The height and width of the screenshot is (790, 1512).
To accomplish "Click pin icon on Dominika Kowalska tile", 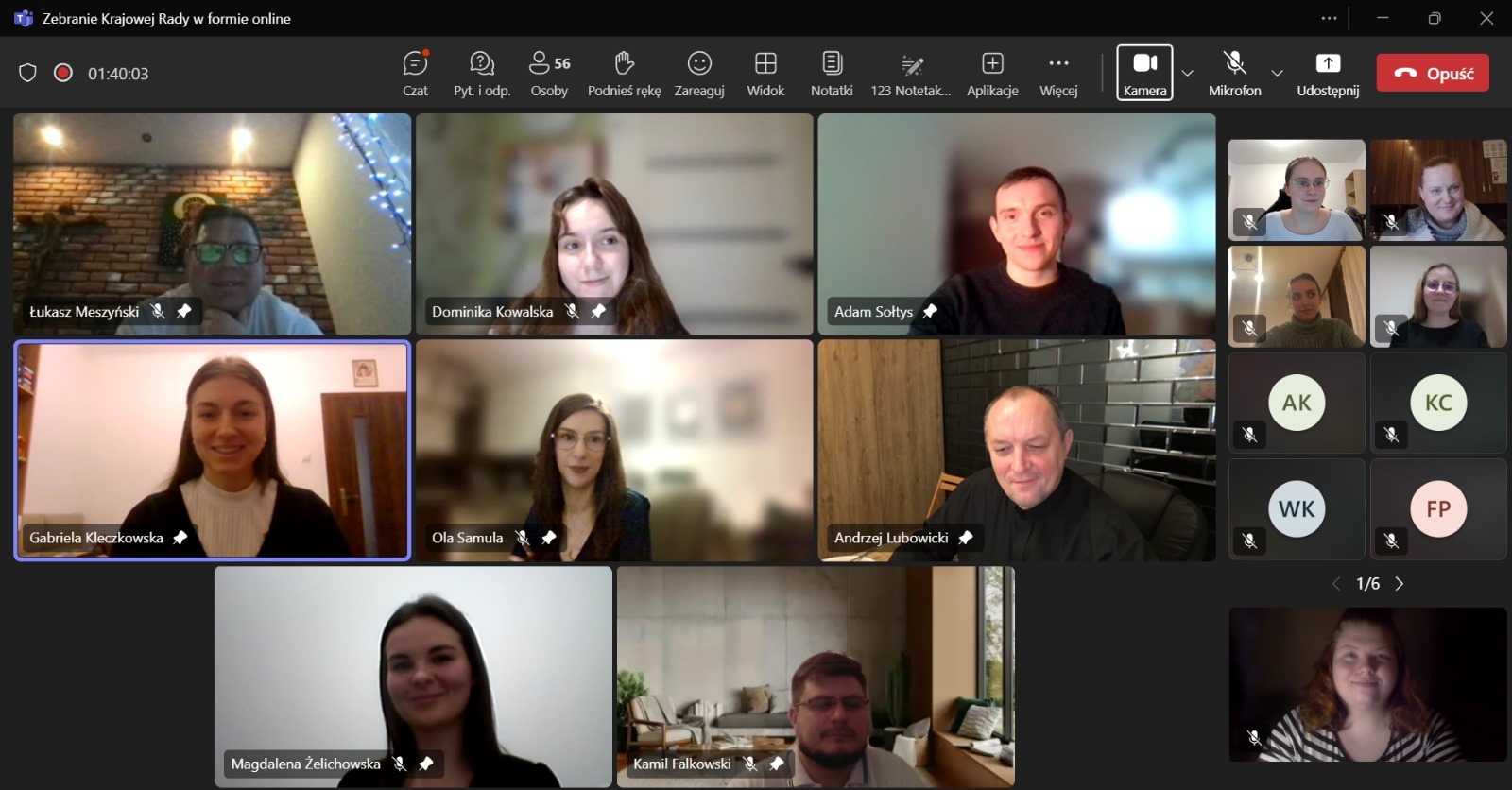I will [598, 311].
